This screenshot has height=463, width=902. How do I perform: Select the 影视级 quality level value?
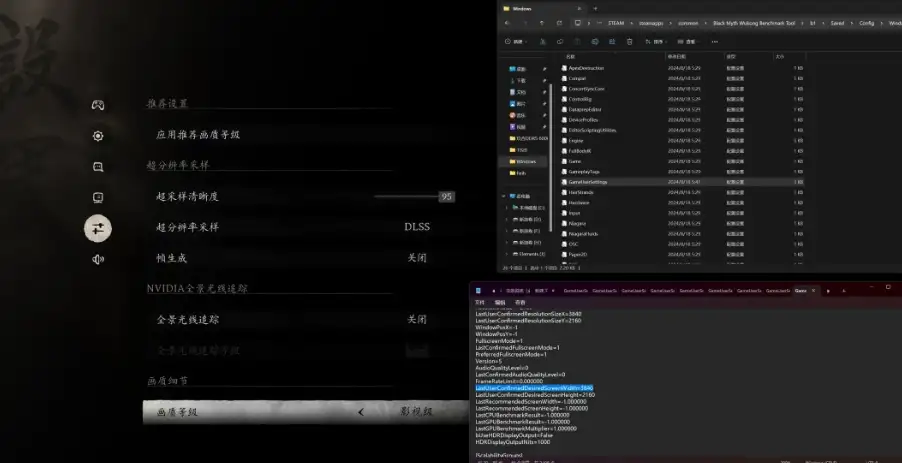pos(416,412)
